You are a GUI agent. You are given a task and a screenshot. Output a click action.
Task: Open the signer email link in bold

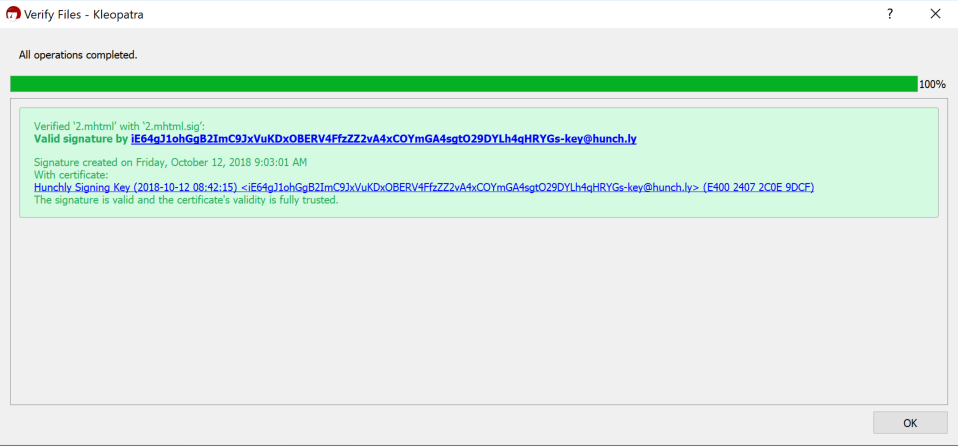(x=384, y=139)
